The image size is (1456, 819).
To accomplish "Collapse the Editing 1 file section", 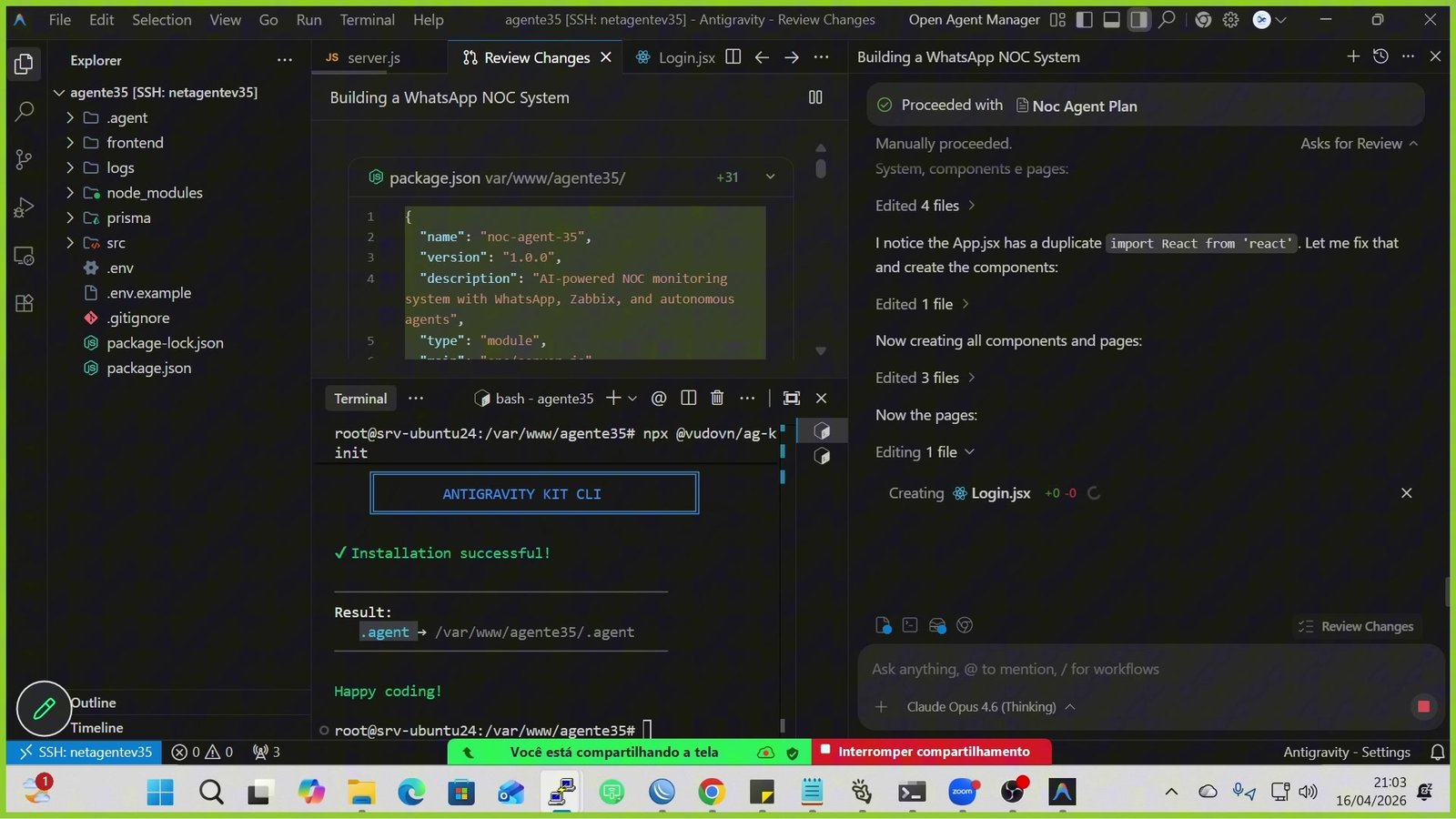I will pos(925,452).
